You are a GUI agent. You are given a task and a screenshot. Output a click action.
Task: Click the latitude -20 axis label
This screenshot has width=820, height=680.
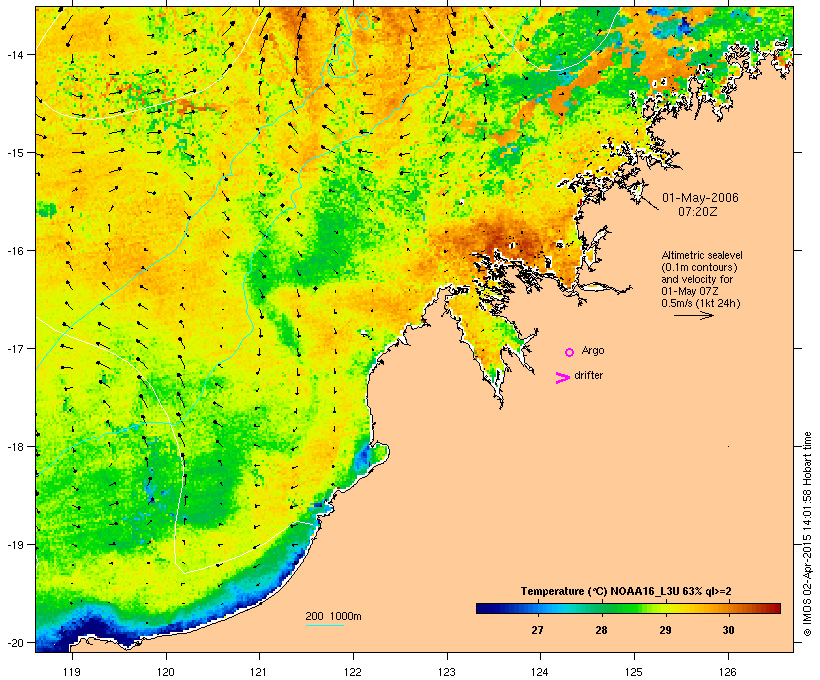14,642
